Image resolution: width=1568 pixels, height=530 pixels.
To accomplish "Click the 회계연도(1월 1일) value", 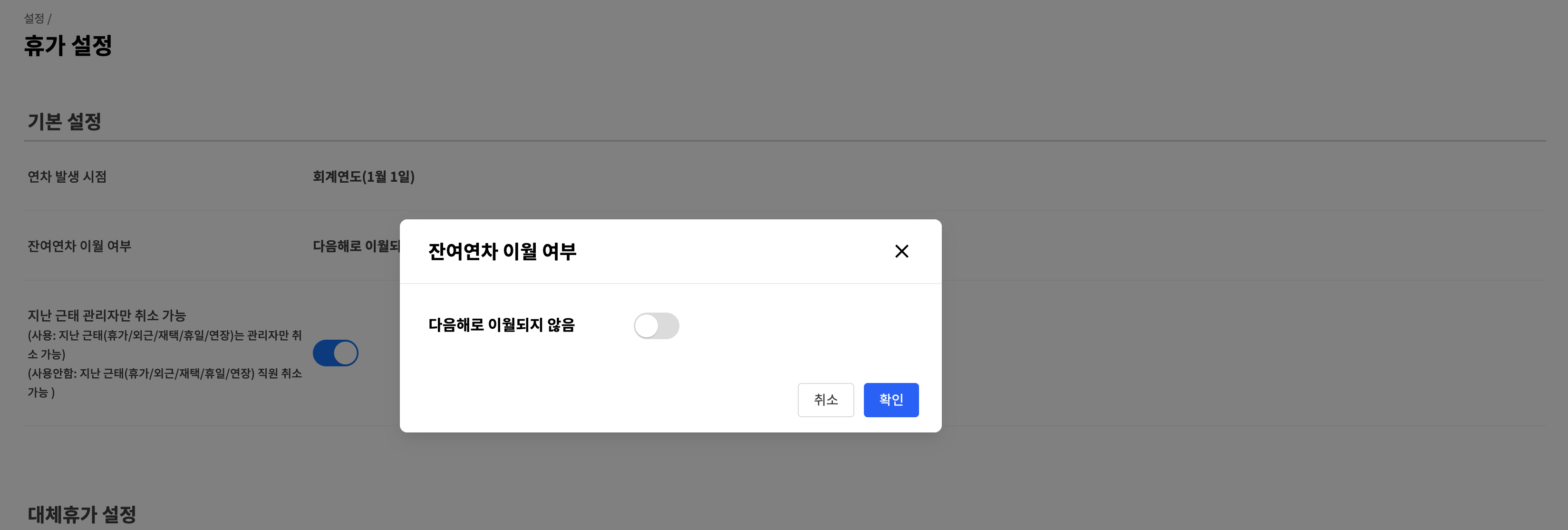I will (363, 177).
